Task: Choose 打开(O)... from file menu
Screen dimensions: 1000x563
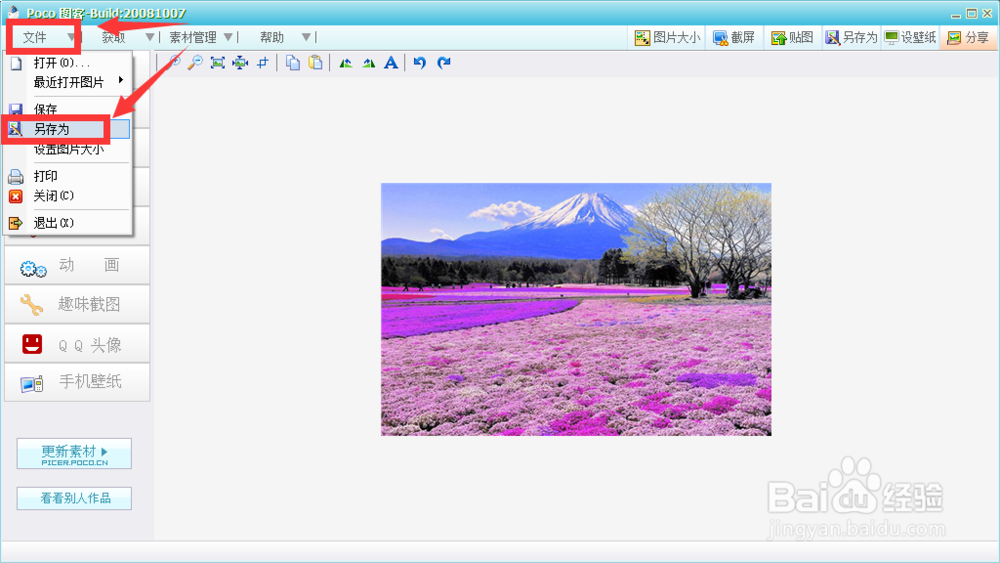Action: click(68, 62)
